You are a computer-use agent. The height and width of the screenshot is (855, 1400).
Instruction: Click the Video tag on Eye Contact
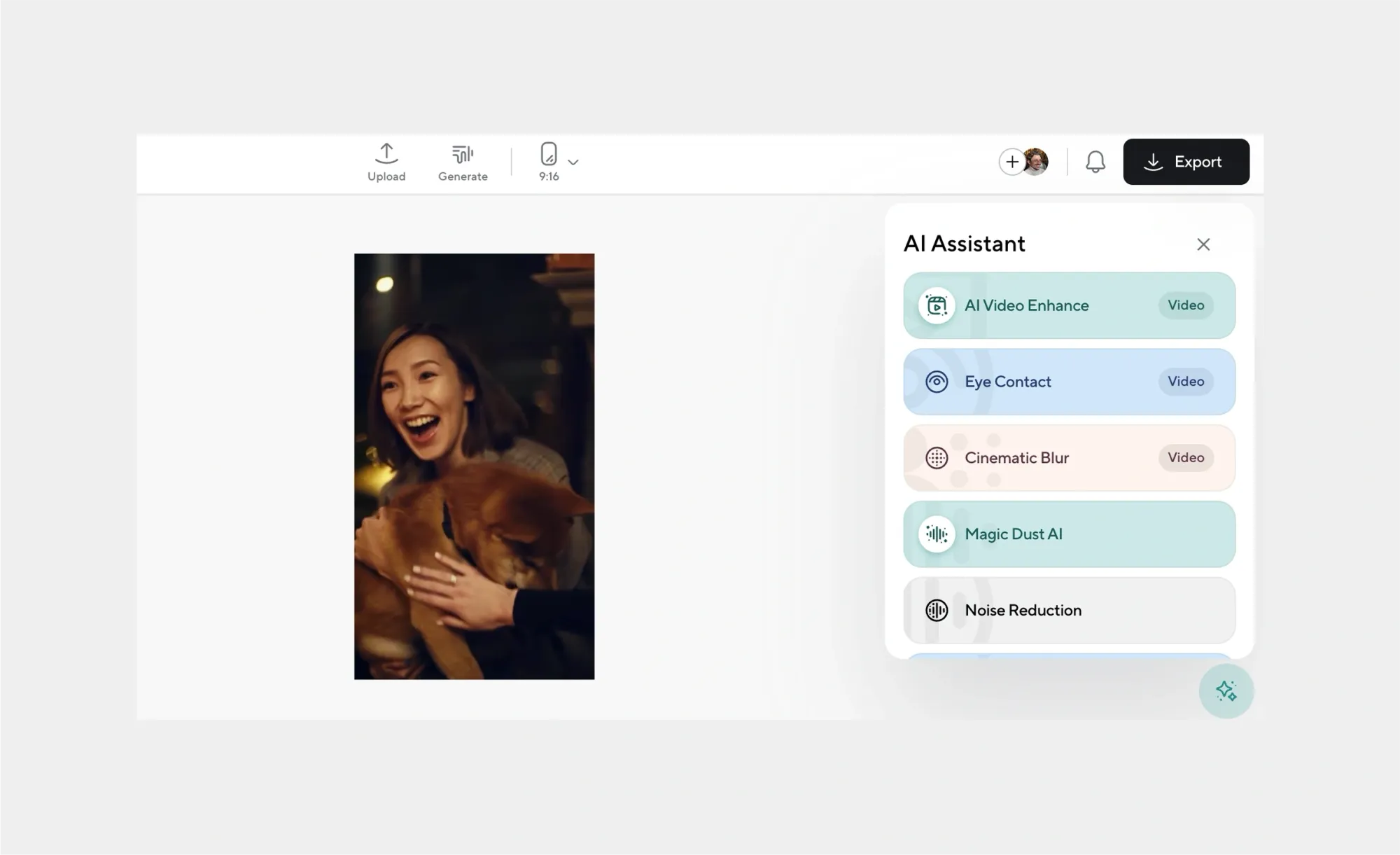tap(1185, 382)
